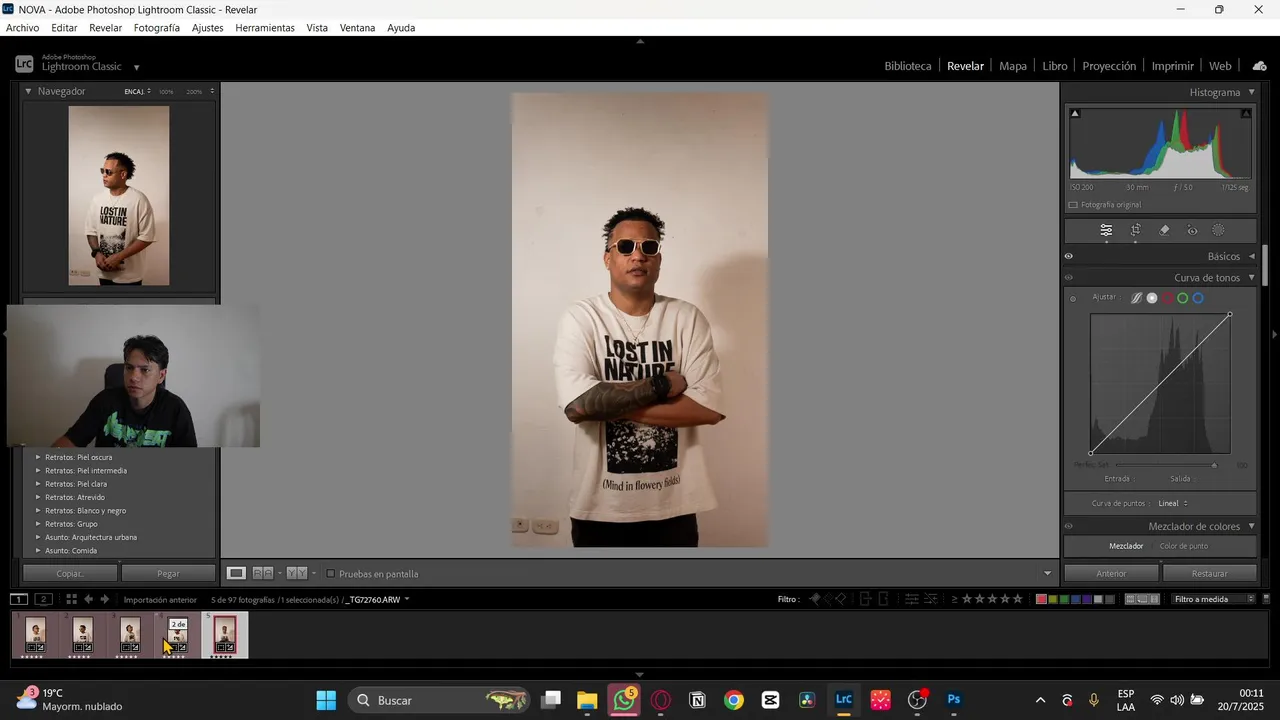
Task: Open the Herramientas menu
Action: pos(265,28)
